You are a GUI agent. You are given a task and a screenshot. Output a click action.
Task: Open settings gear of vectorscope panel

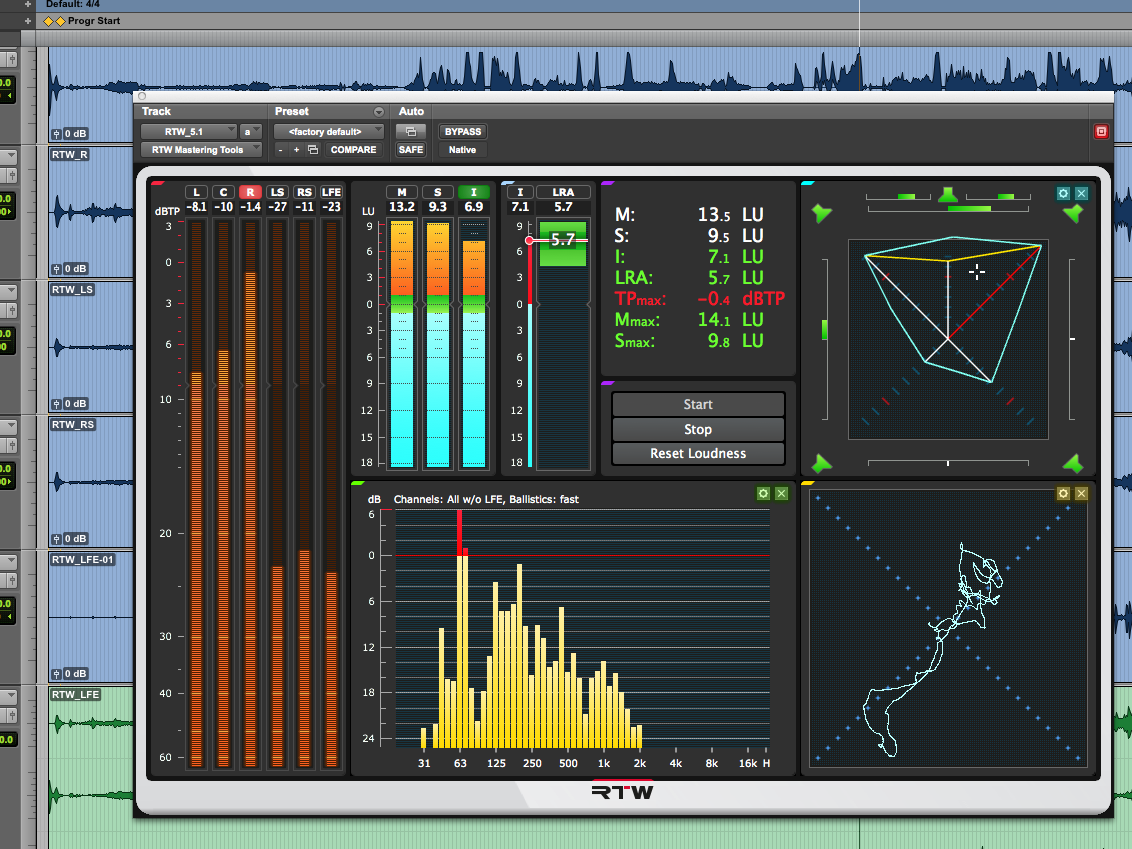pos(1063,493)
